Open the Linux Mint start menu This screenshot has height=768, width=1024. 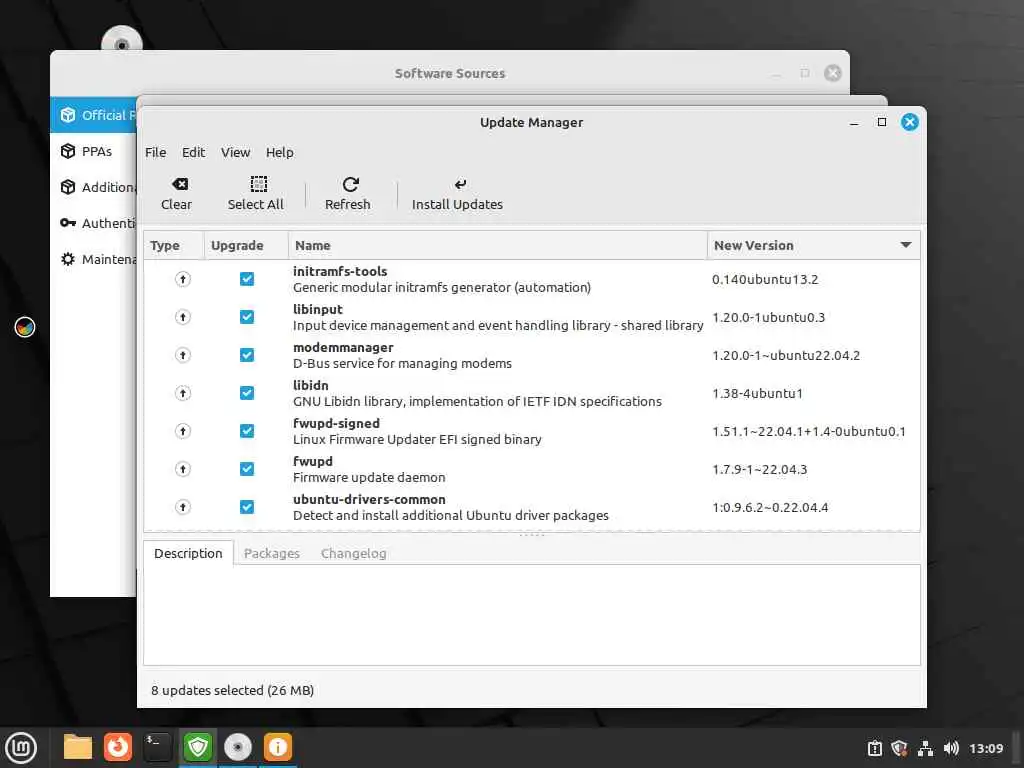tap(21, 748)
